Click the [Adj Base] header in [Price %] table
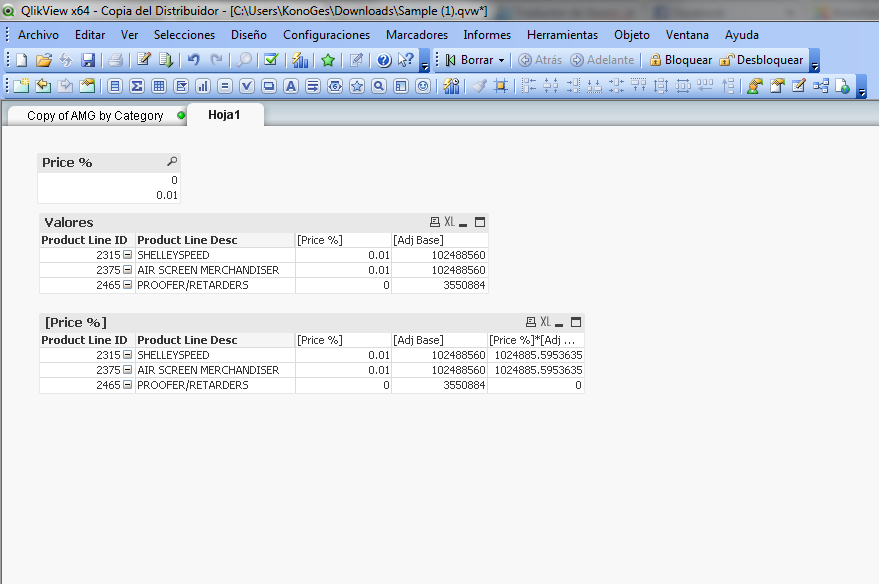The height and width of the screenshot is (584, 879). tap(440, 340)
